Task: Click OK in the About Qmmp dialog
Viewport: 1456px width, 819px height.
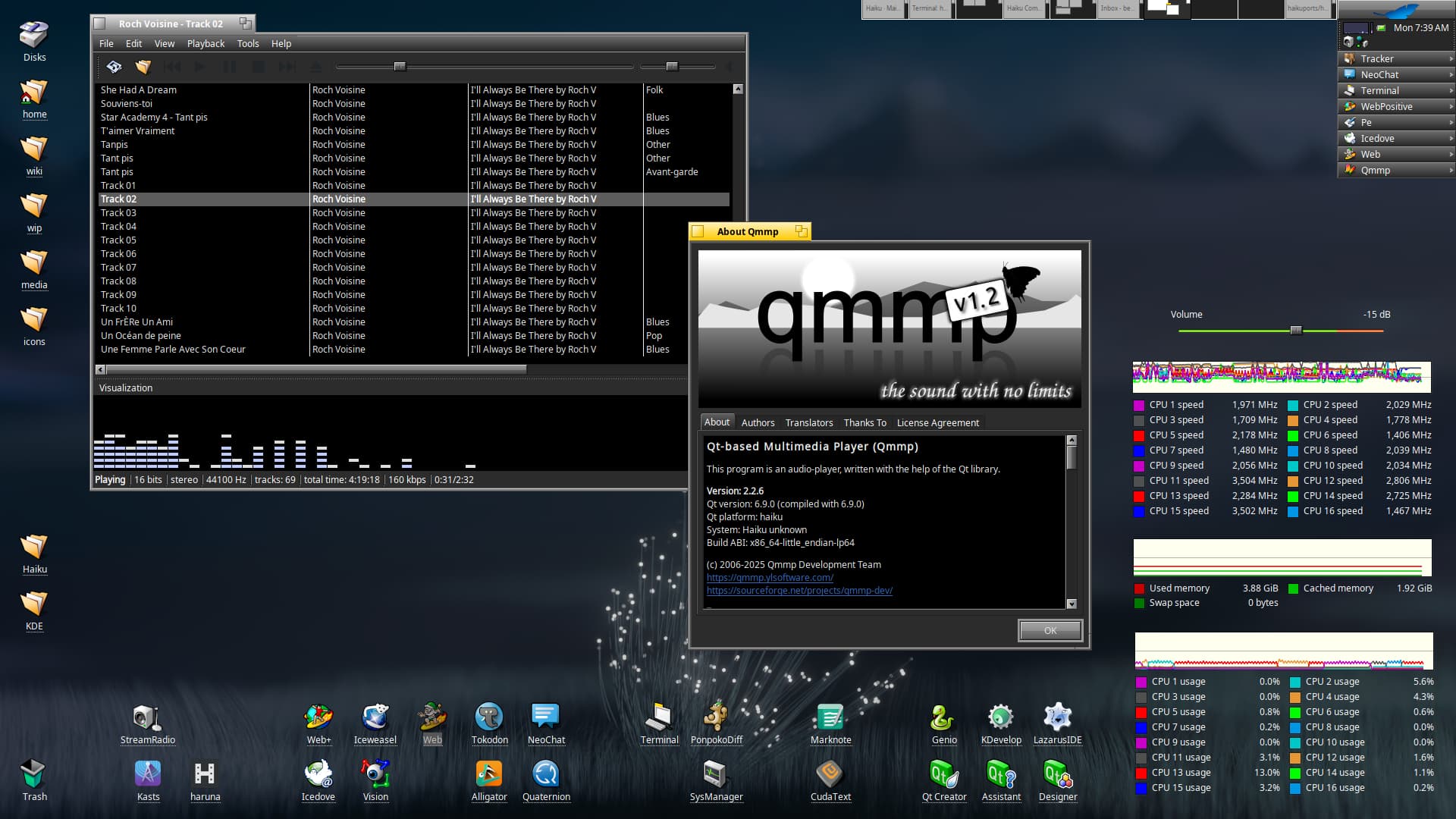Action: pos(1050,630)
